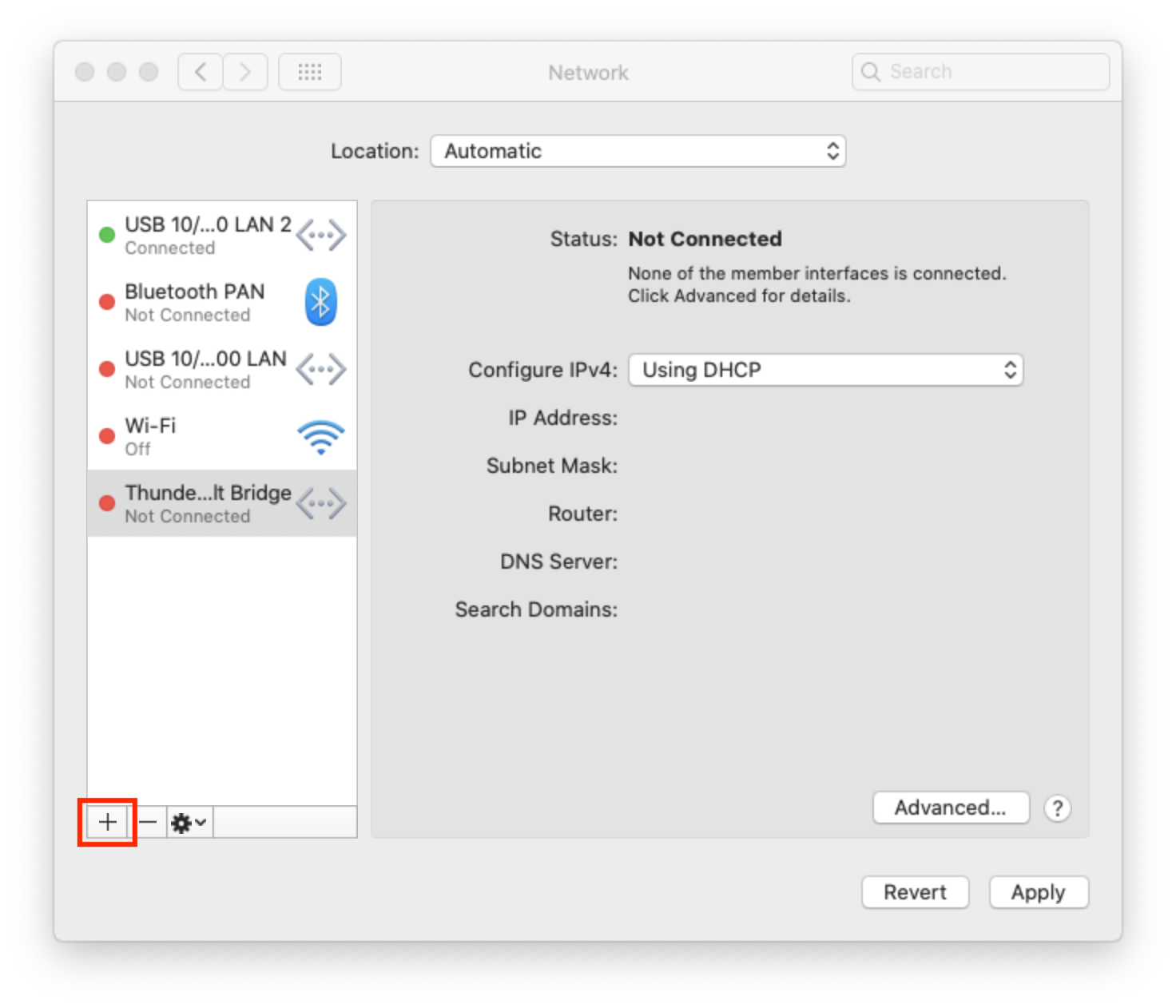Viewport: 1176px width, 1008px height.
Task: Click the Bluetooth icon in service list
Action: (x=320, y=302)
